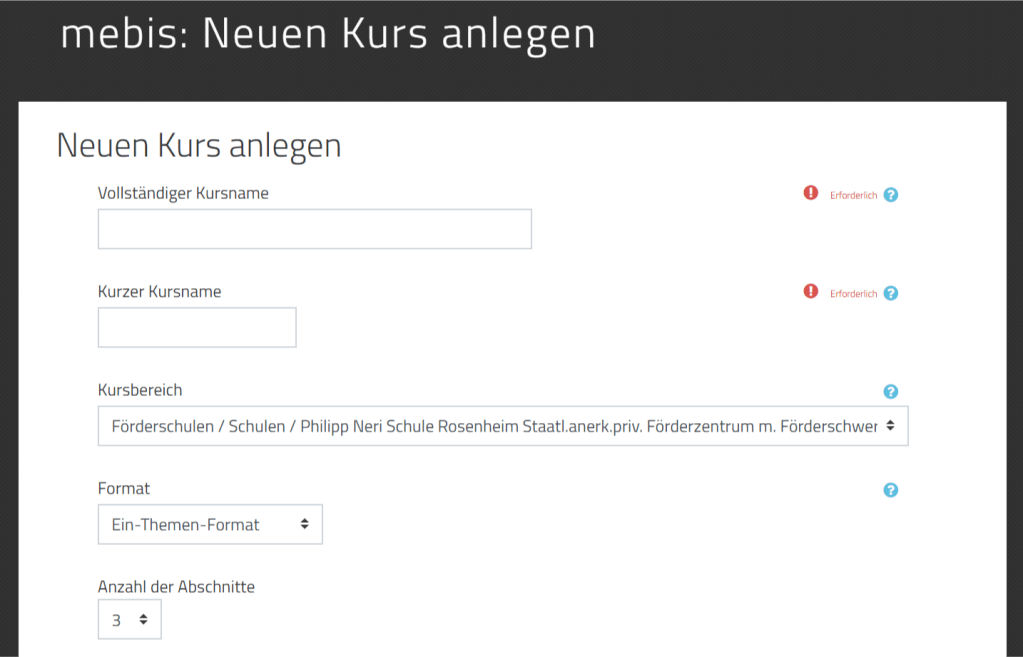
Task: Click "Erforderlich" text next to Kurzer Kursname
Action: [853, 294]
